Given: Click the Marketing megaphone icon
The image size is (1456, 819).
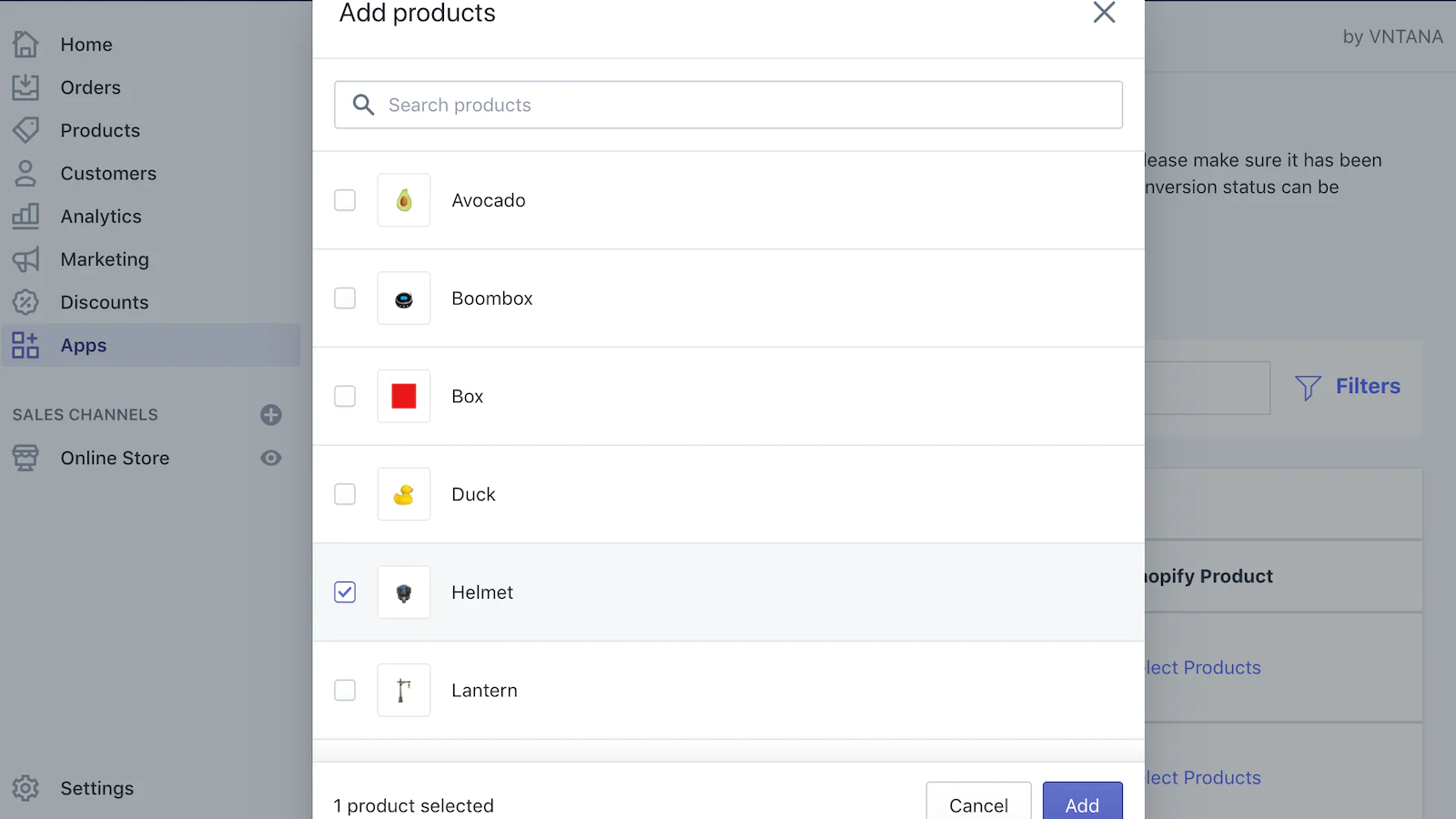Looking at the screenshot, I should [25, 259].
